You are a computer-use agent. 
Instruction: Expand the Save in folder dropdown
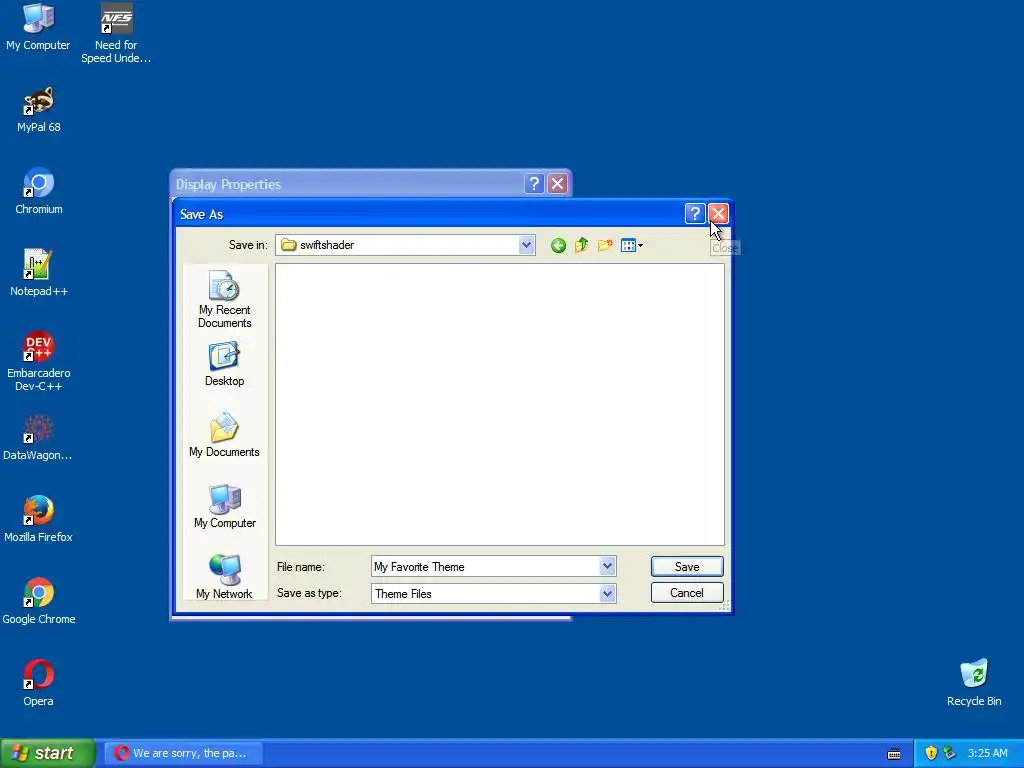[x=526, y=246]
